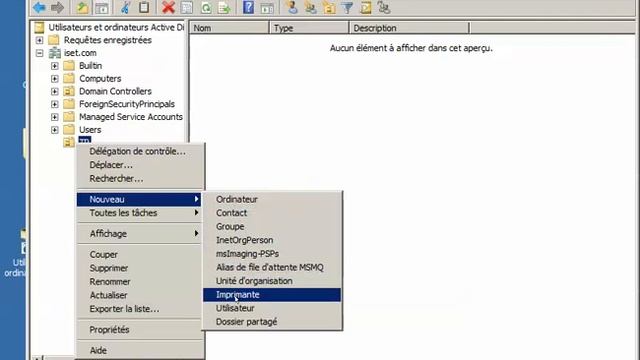
Task: Toggle the console tree show/hide icon
Action: [102, 7]
